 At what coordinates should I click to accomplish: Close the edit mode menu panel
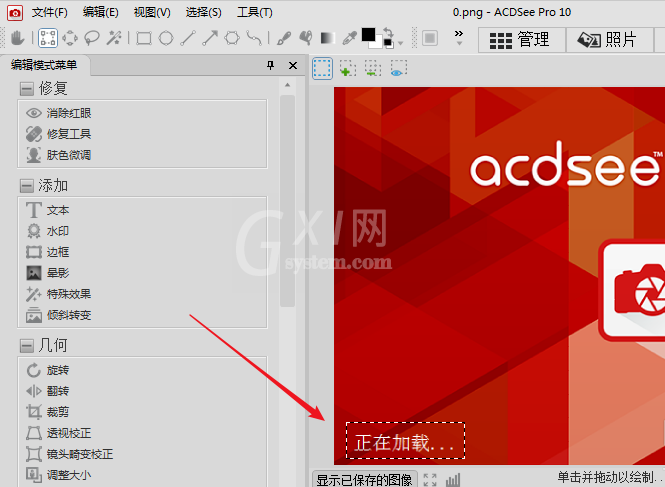293,65
